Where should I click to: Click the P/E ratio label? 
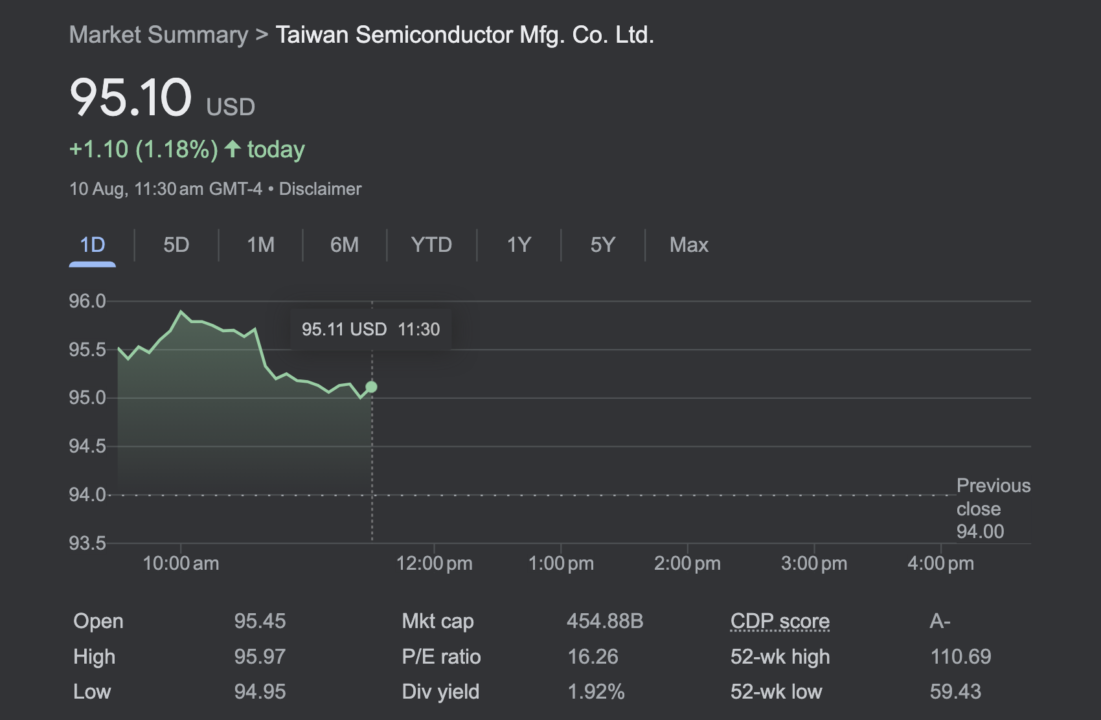(441, 657)
